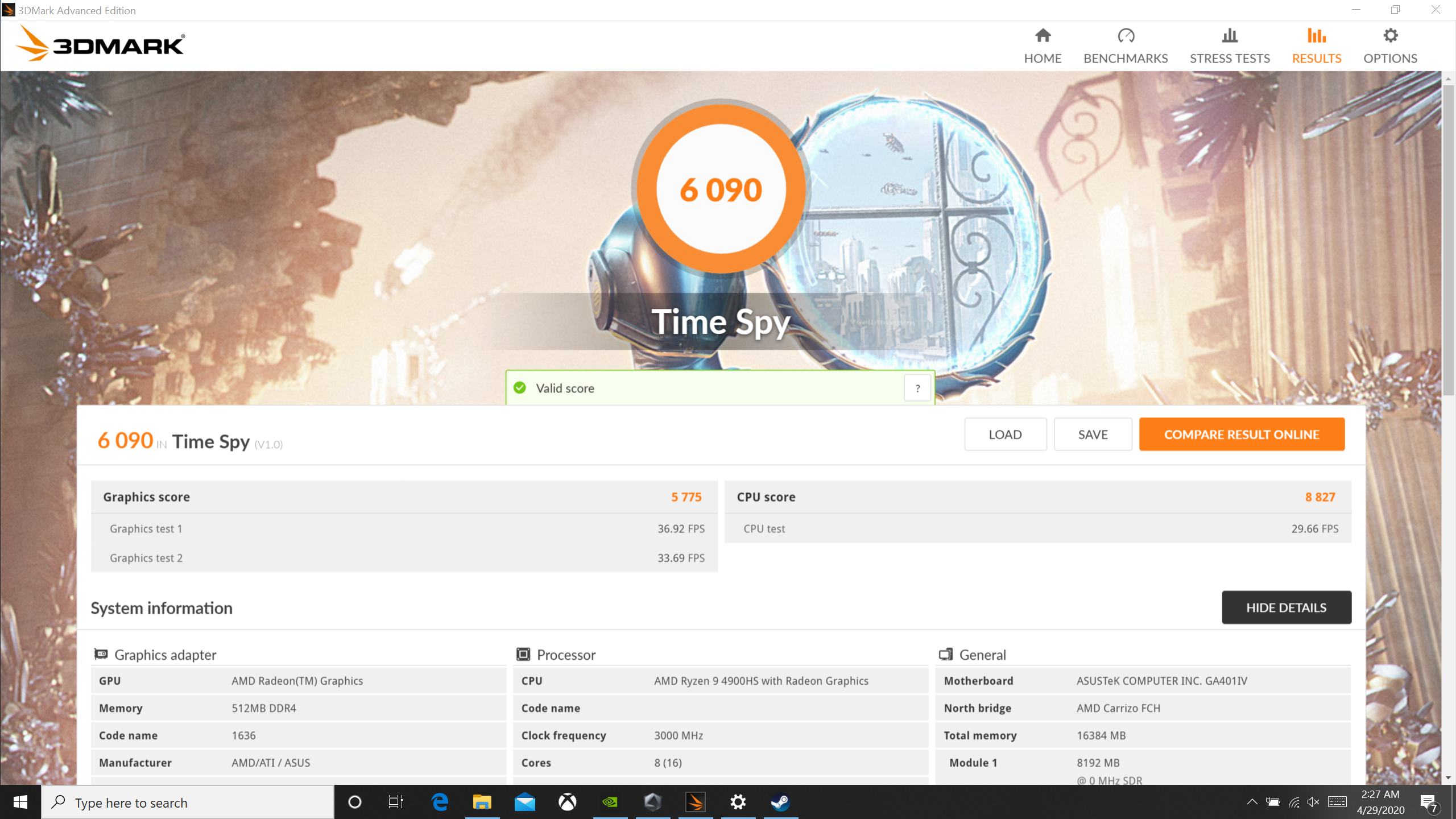Click the 29.66 FPS CPU test value
1456x819 pixels.
(1314, 528)
